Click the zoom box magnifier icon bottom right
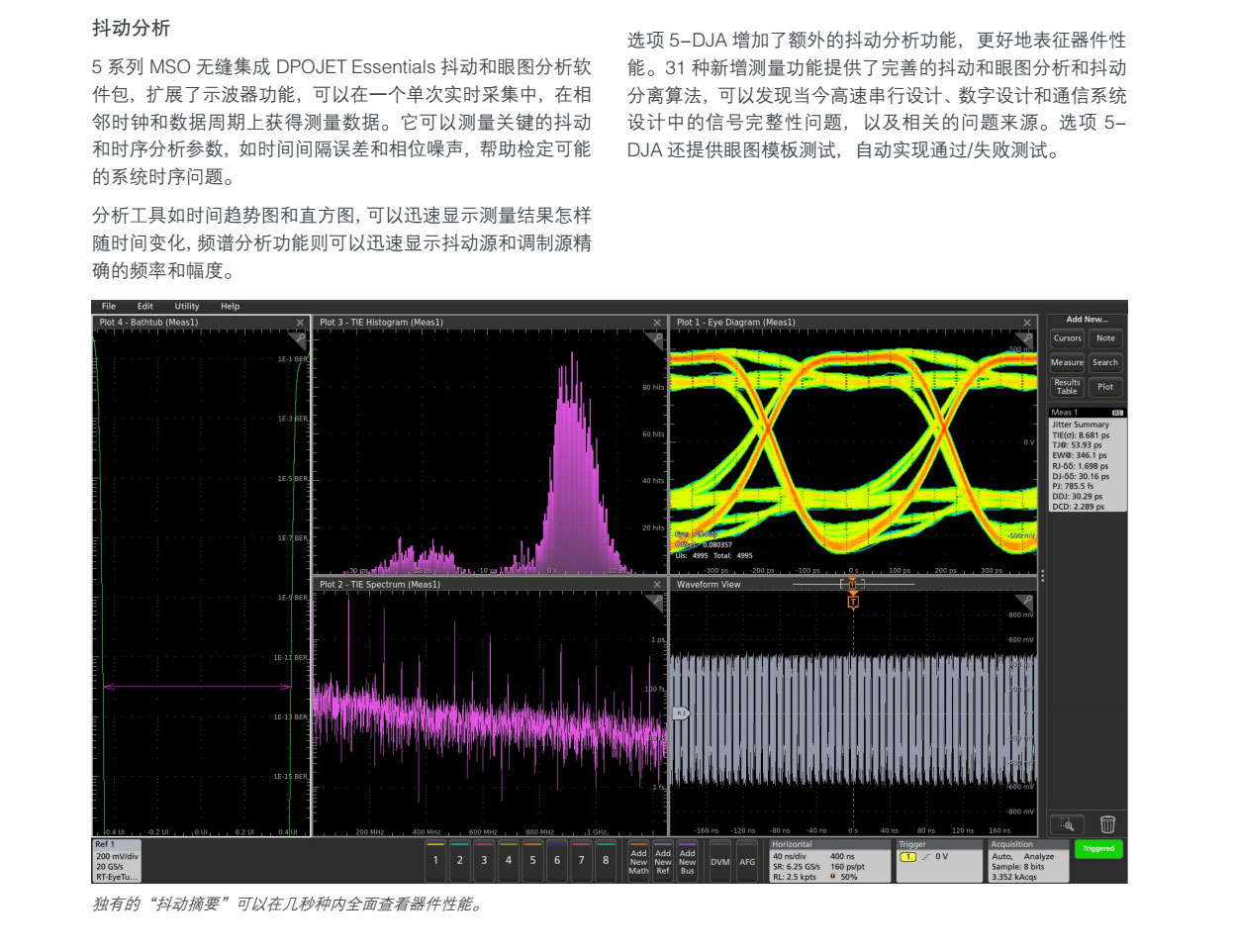1236x952 pixels. pos(1067,824)
